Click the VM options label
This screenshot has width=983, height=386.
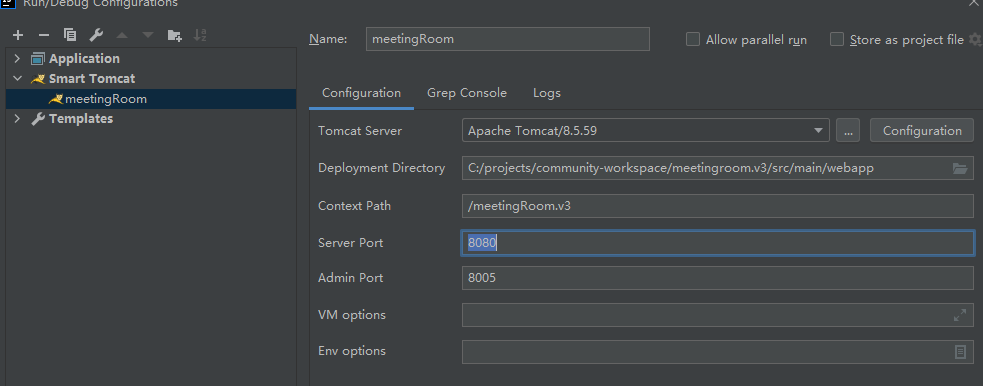coord(352,315)
